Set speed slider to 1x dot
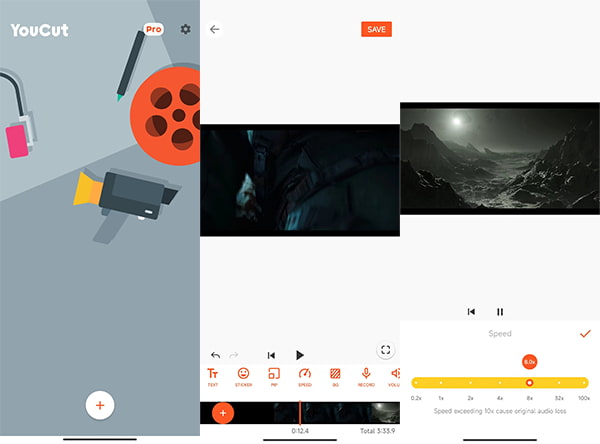The height and width of the screenshot is (444, 600). pyautogui.click(x=441, y=382)
